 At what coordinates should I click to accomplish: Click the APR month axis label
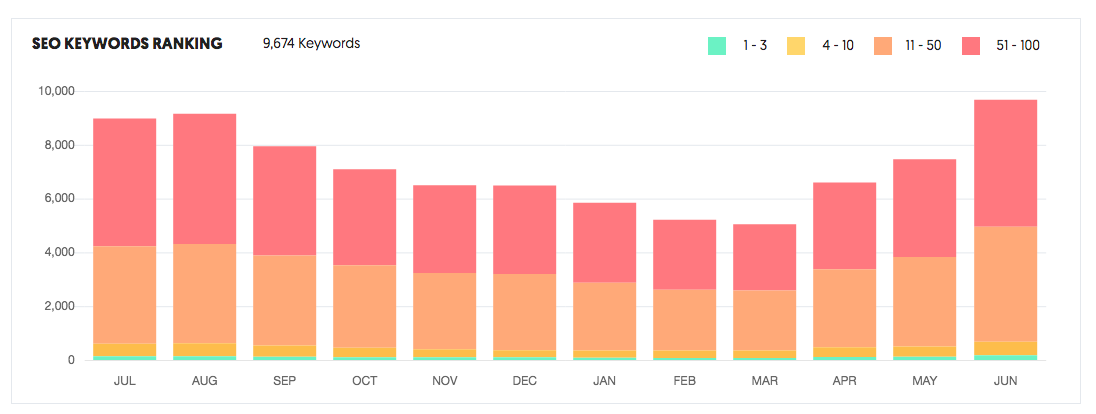click(845, 381)
